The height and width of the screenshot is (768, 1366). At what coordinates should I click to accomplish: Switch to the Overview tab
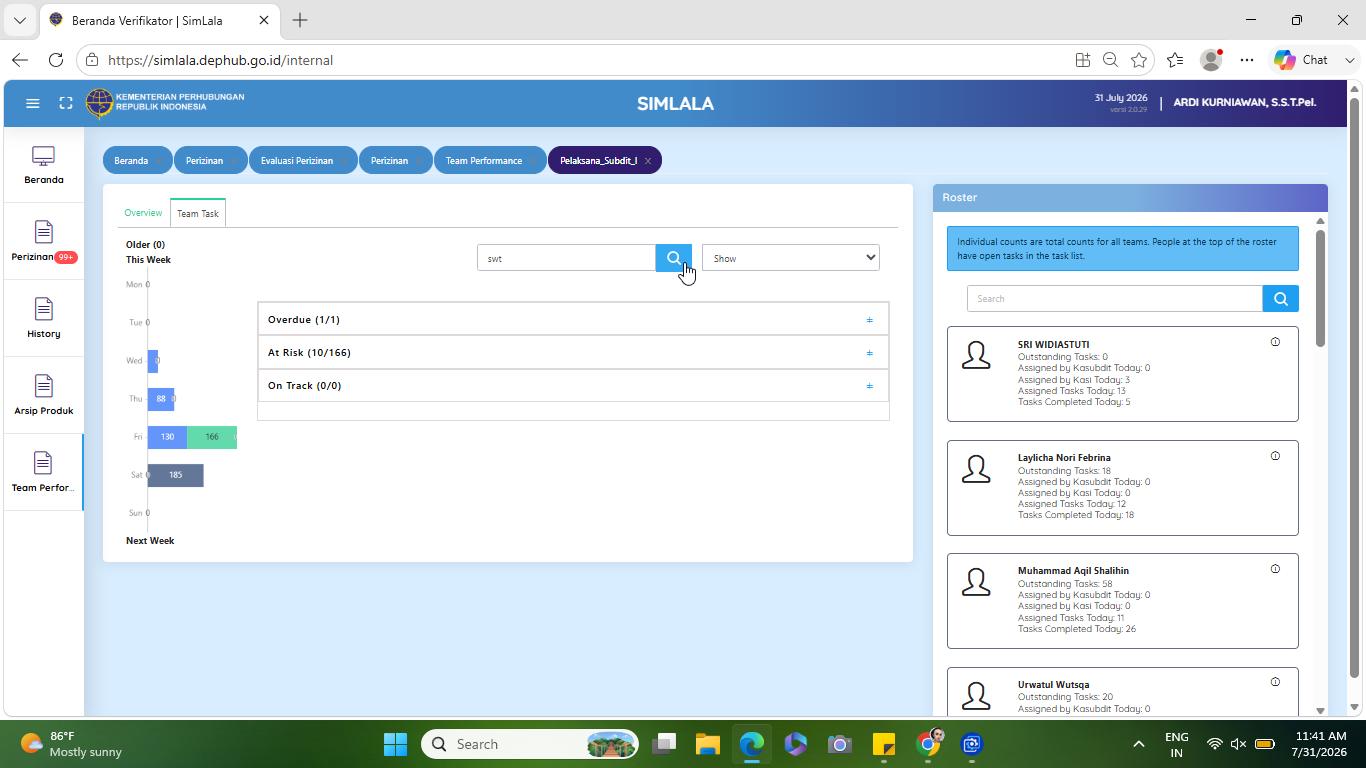point(143,213)
